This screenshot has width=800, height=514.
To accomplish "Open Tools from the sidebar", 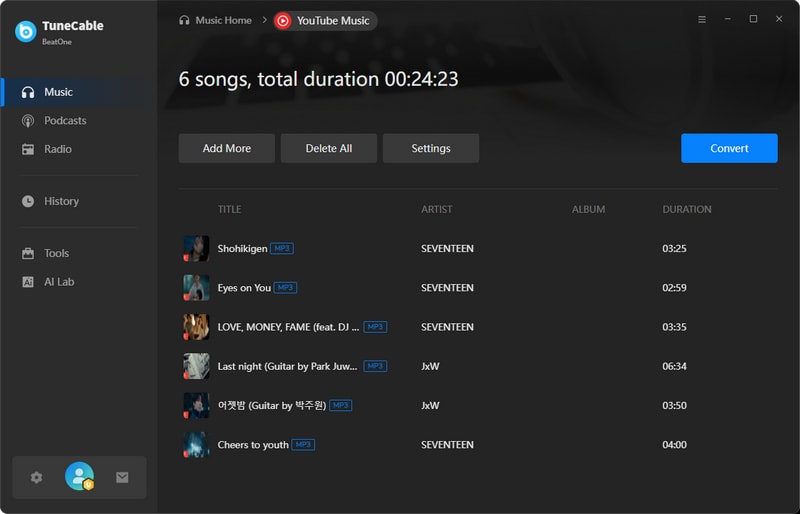I will point(56,254).
